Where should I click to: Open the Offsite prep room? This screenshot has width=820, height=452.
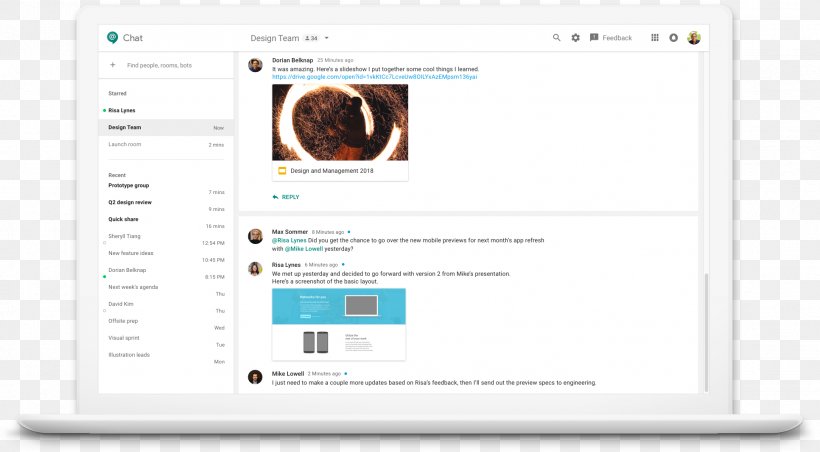coord(166,324)
